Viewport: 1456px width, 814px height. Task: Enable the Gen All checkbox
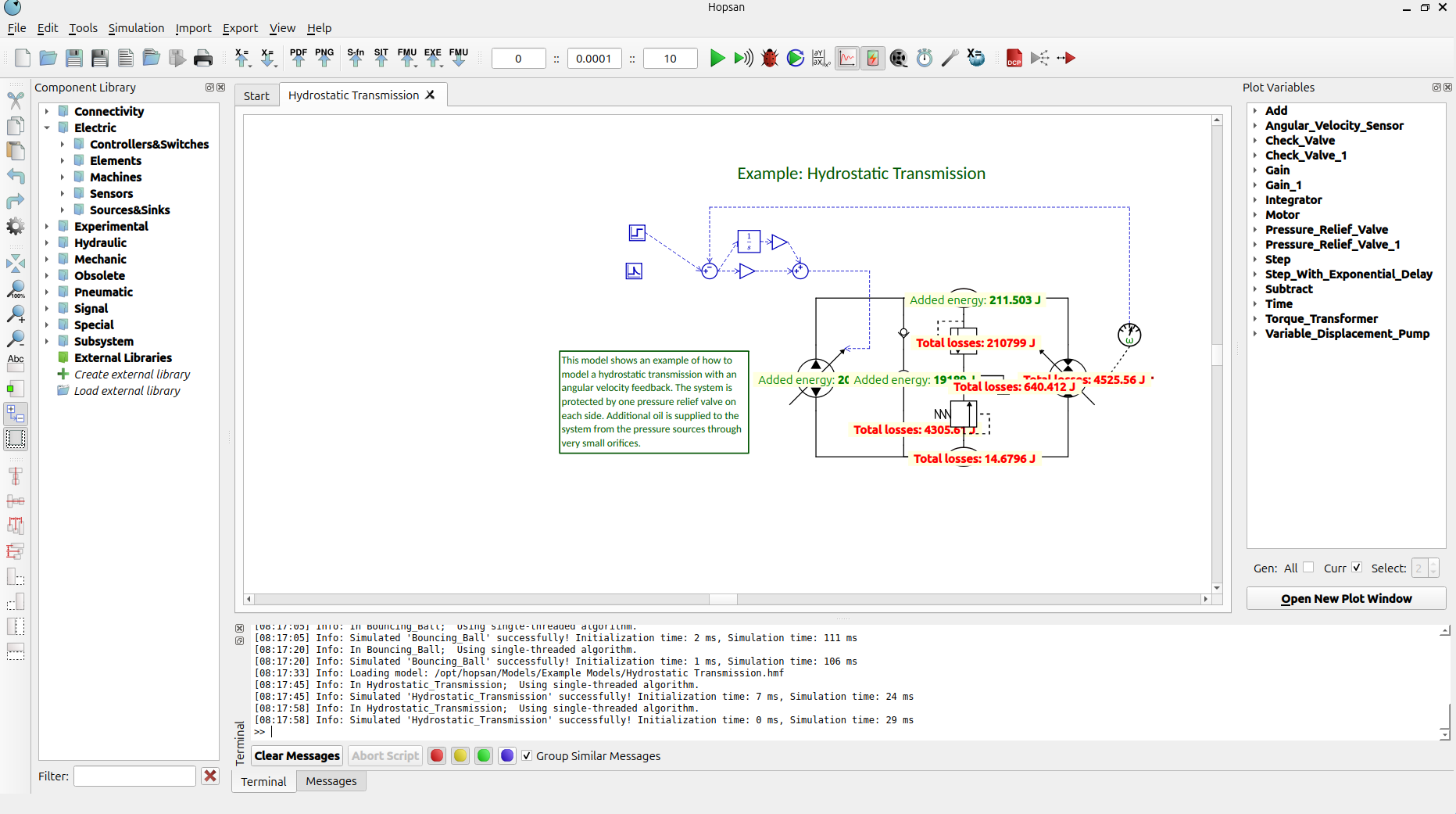[1308, 568]
